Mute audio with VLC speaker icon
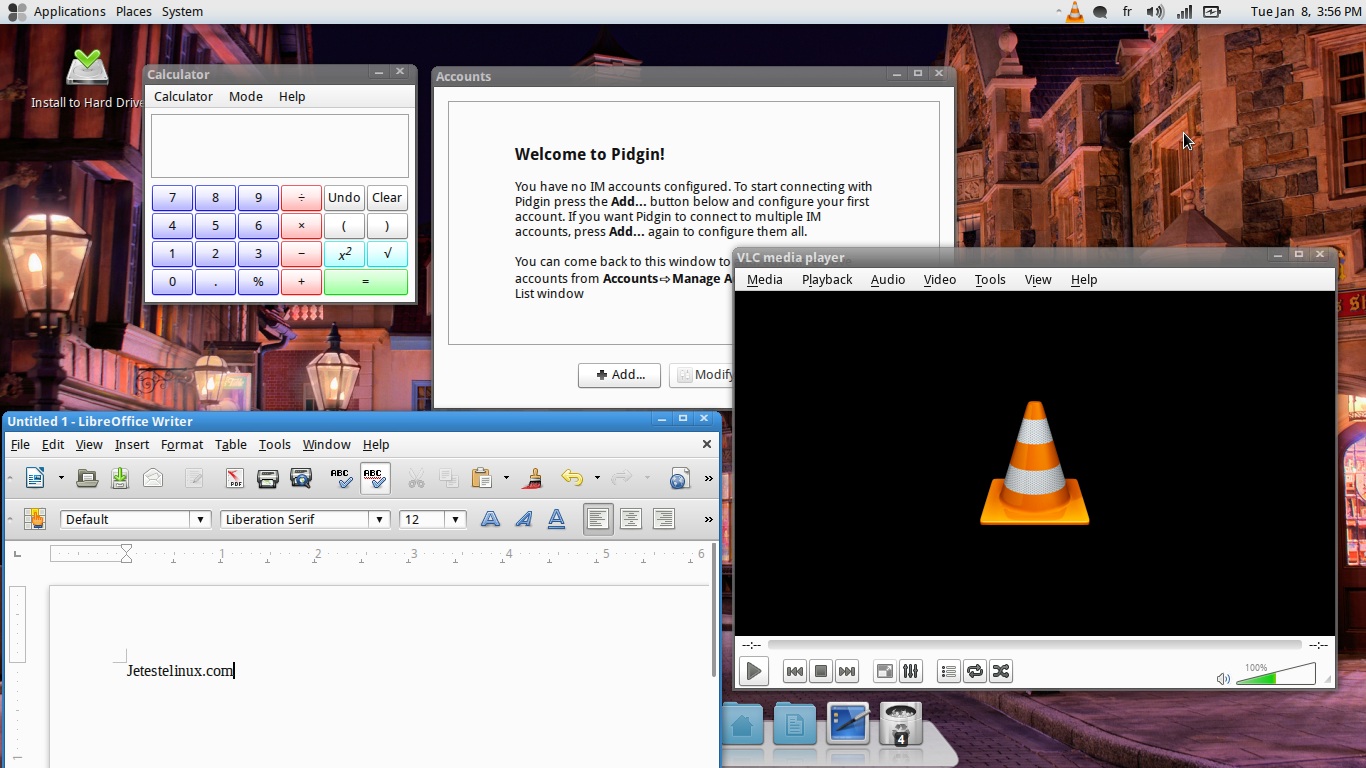The width and height of the screenshot is (1366, 768). pos(1223,679)
